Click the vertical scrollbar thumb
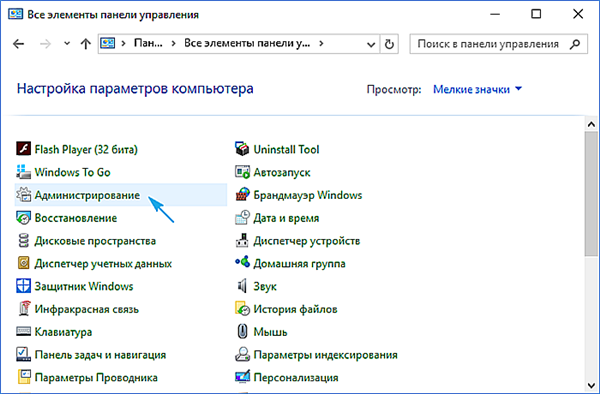This screenshot has width=600, height=394. pos(591,194)
